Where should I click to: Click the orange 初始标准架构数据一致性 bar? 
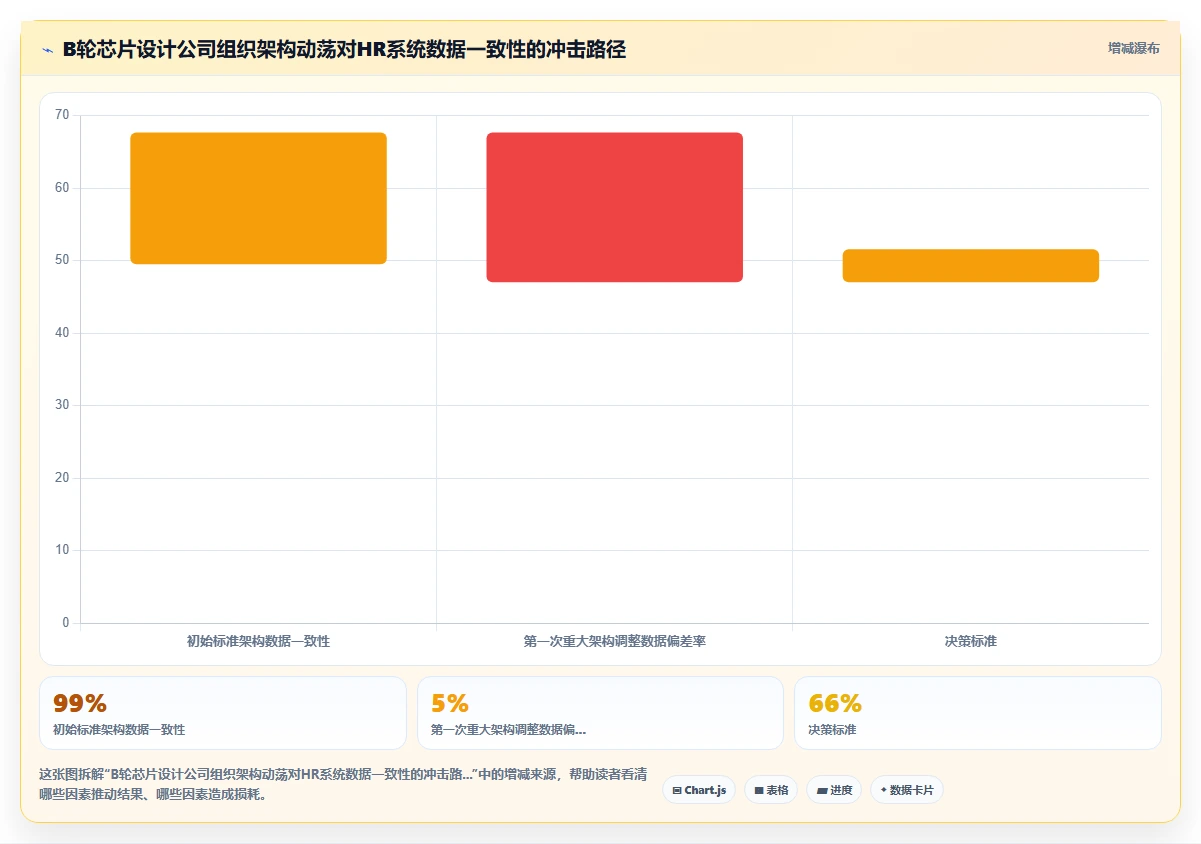258,198
